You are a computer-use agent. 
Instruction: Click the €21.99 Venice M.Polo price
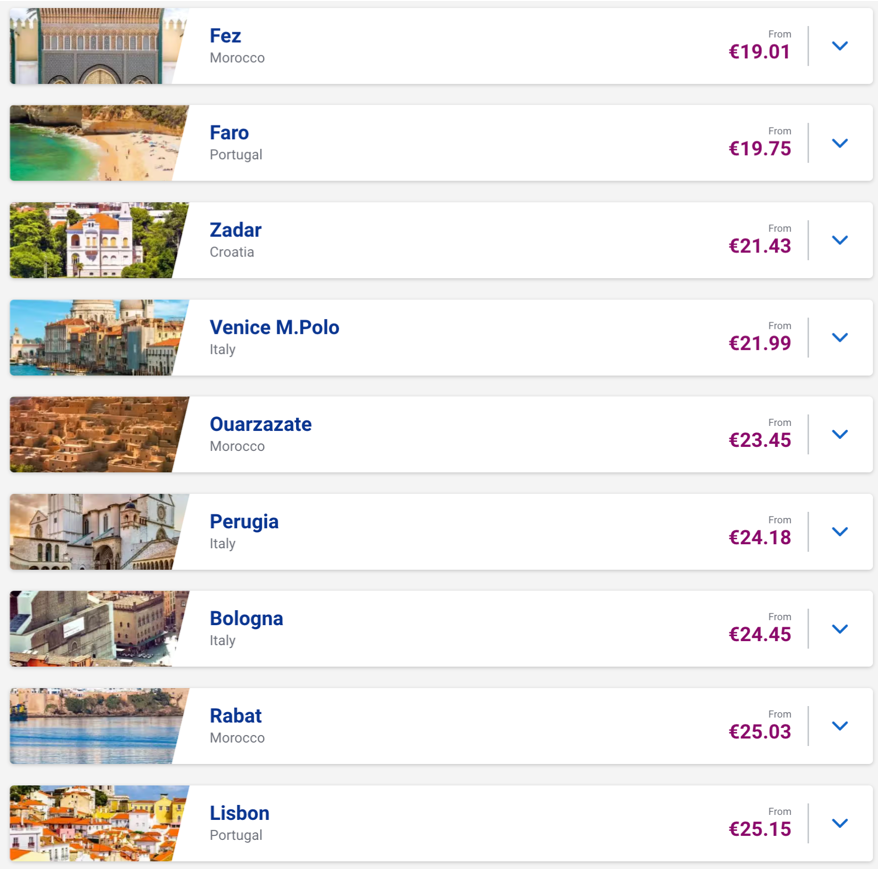click(760, 344)
